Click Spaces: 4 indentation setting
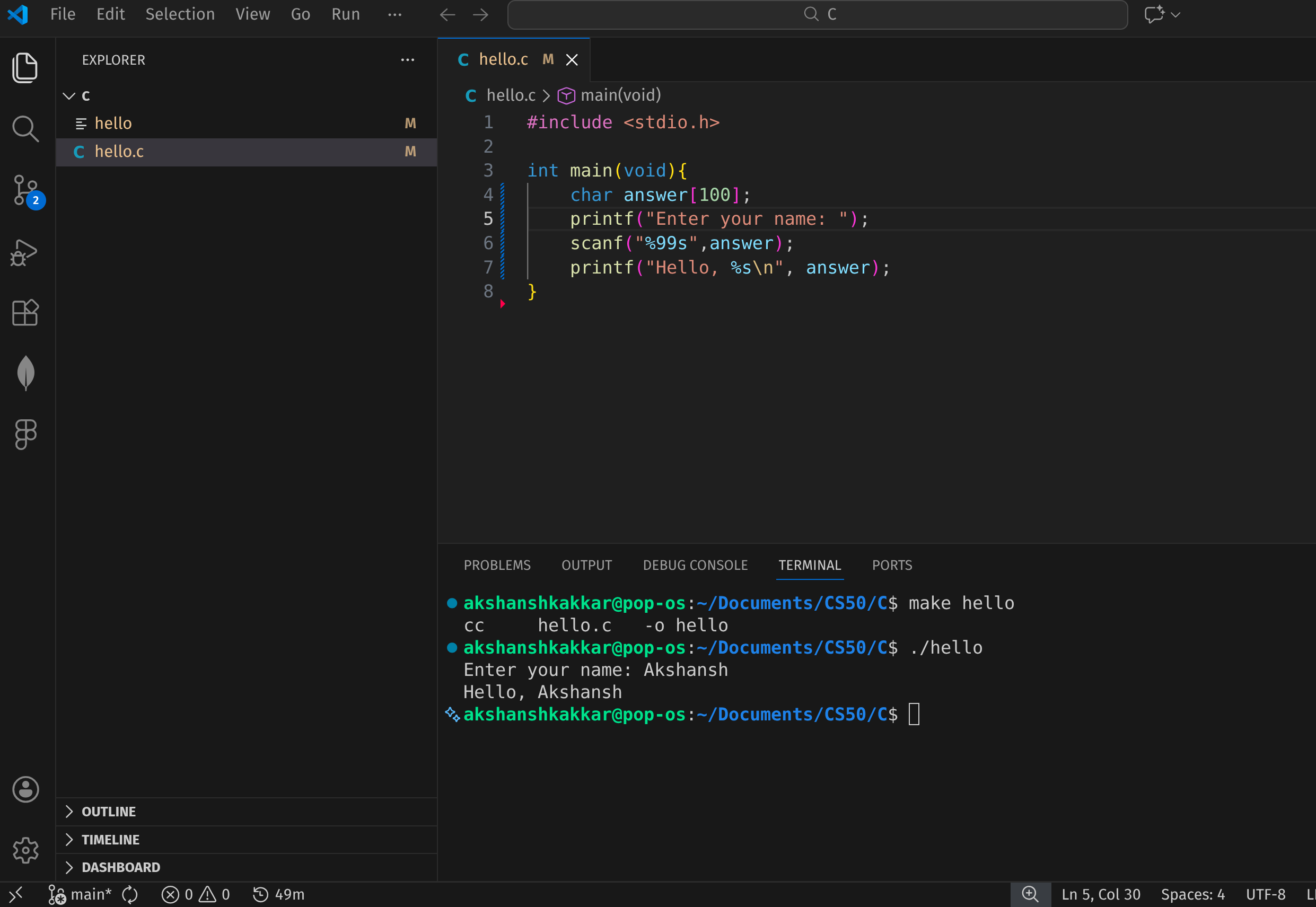The height and width of the screenshot is (907, 1316). [x=1192, y=894]
